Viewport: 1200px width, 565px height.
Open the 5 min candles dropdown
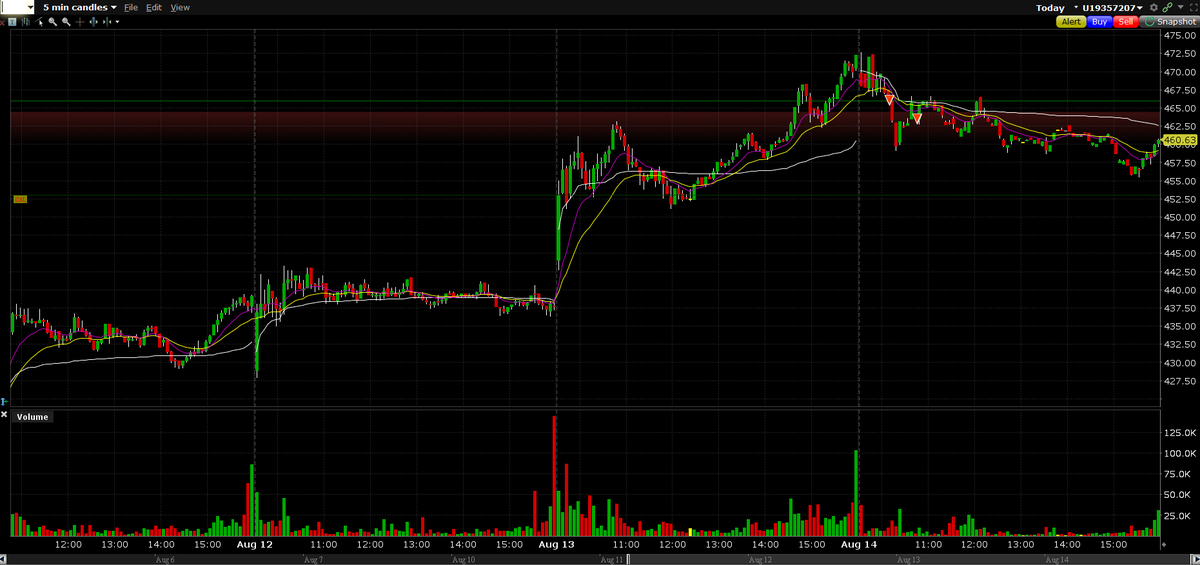(79, 7)
